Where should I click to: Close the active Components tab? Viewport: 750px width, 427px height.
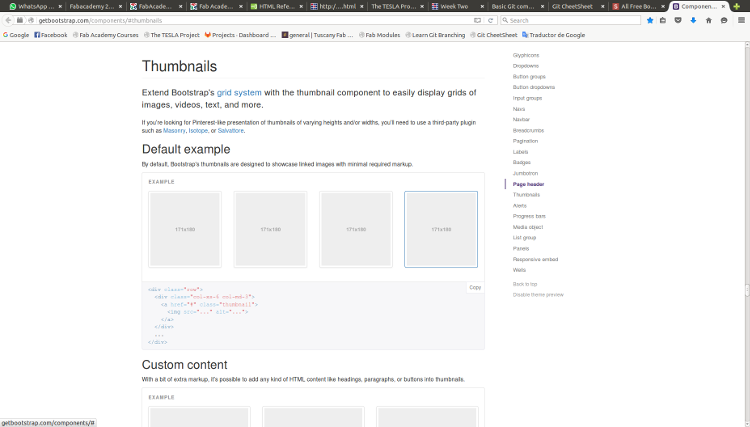coord(723,7)
